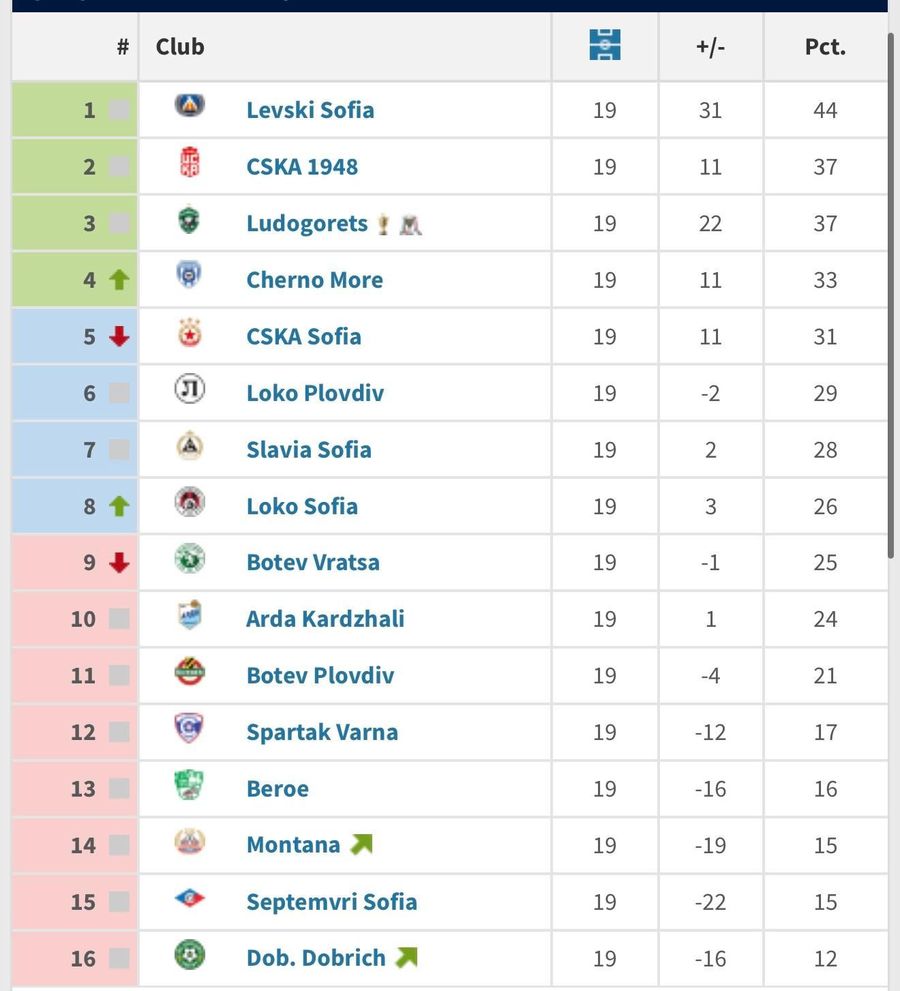900x991 pixels.
Task: Open the Levski Sofia club page
Action: (x=310, y=110)
